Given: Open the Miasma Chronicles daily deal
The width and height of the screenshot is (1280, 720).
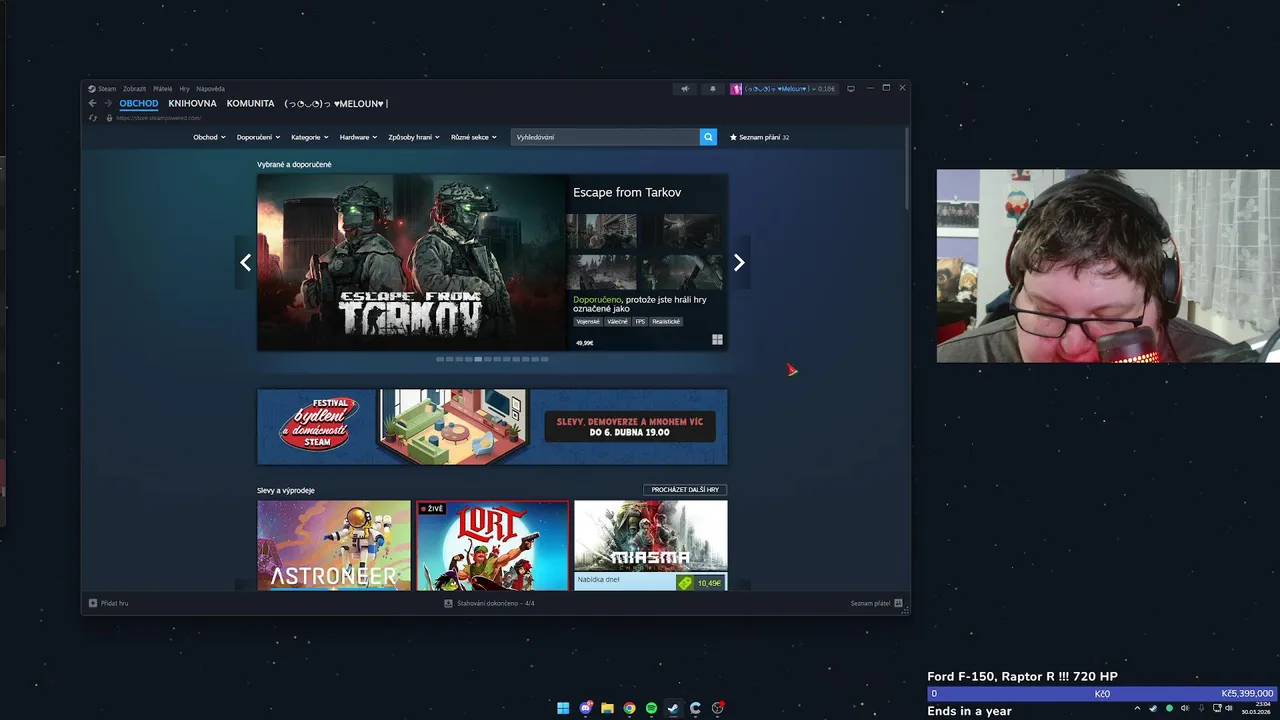Looking at the screenshot, I should [651, 545].
